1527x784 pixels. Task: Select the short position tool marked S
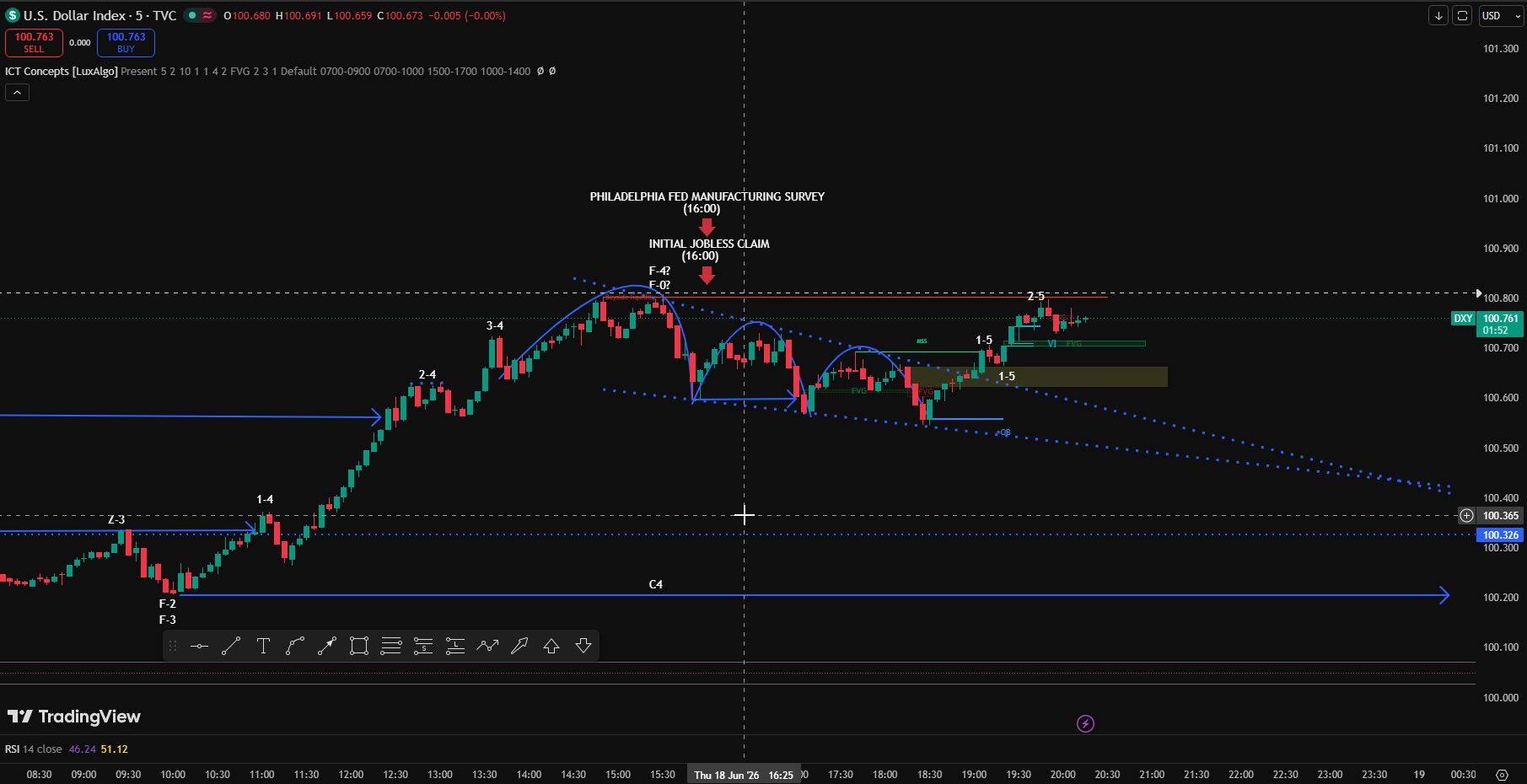pos(423,647)
